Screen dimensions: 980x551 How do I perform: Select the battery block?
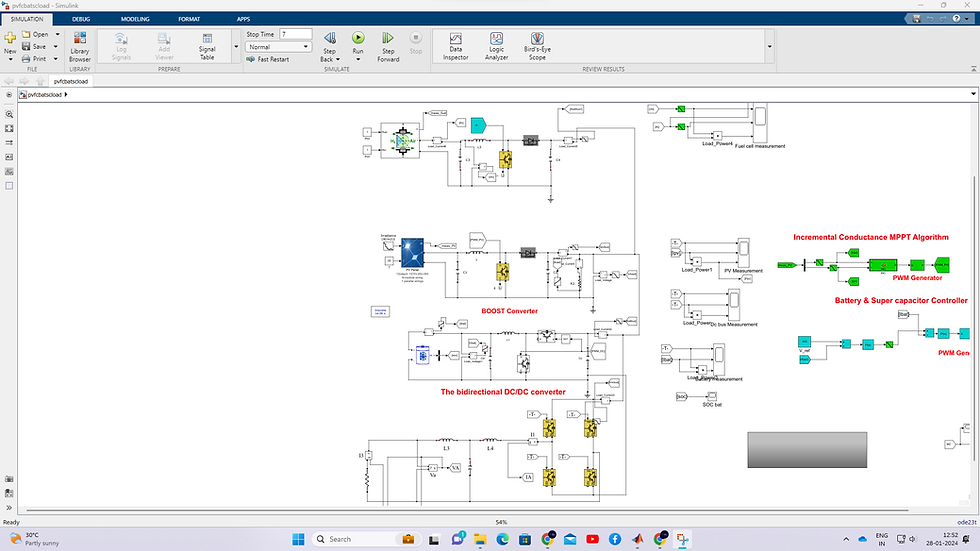[422, 355]
